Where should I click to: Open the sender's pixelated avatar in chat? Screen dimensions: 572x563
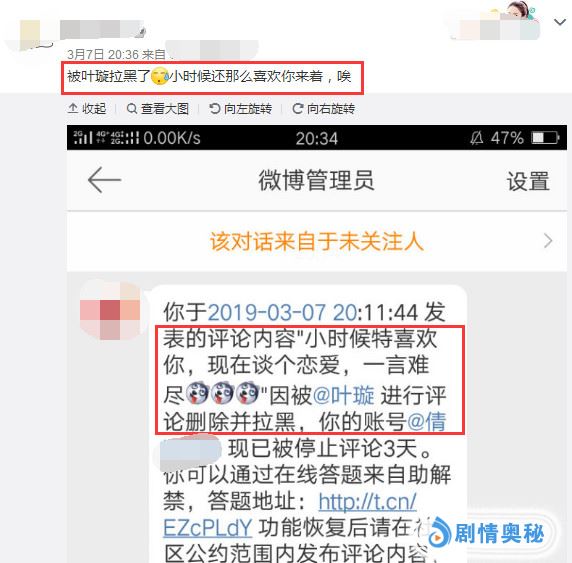point(110,311)
